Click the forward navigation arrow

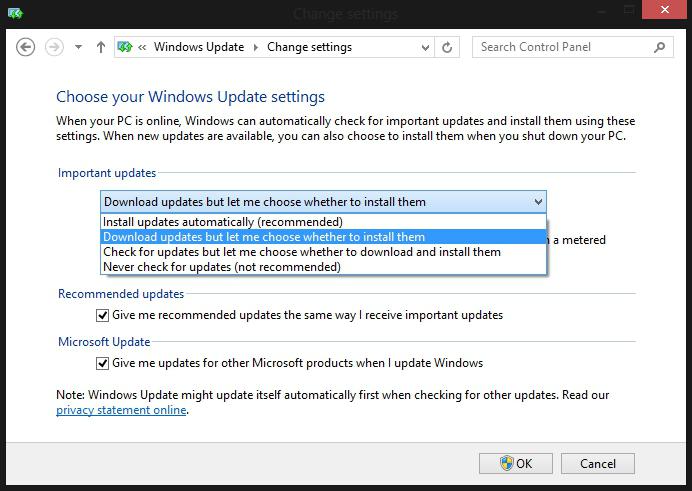tap(54, 47)
